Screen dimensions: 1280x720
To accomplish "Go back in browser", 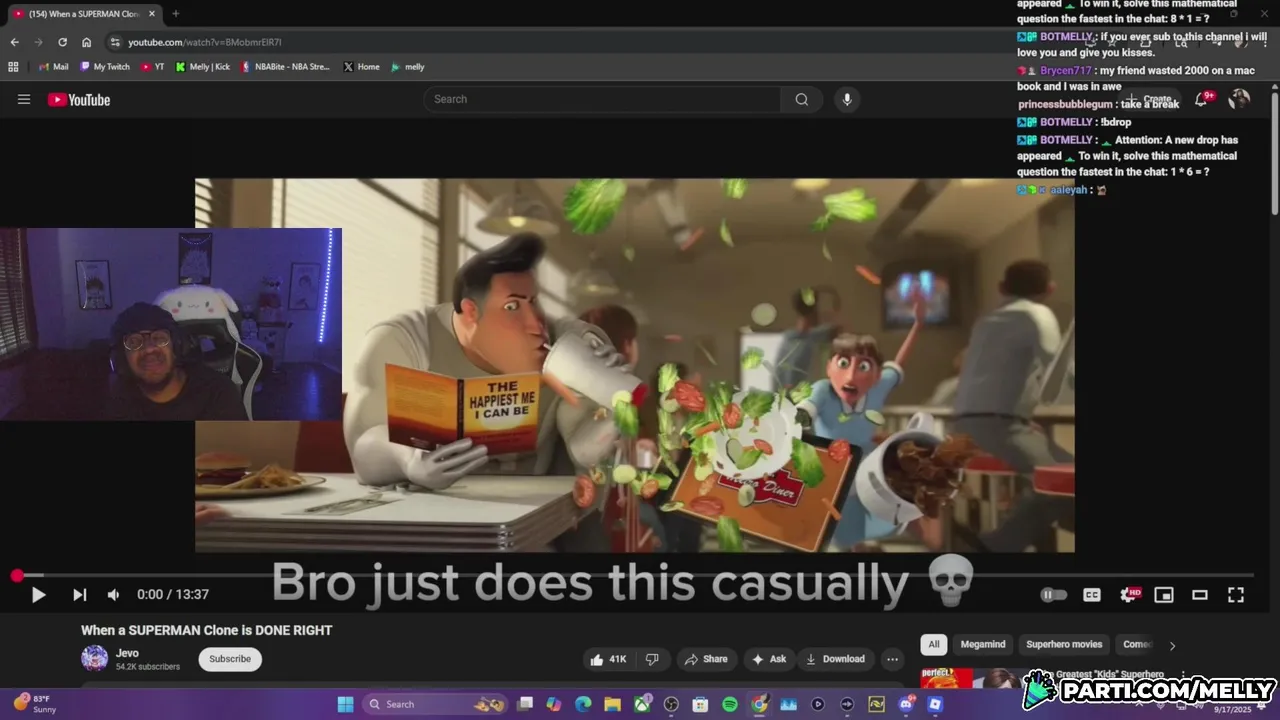I will [x=14, y=42].
